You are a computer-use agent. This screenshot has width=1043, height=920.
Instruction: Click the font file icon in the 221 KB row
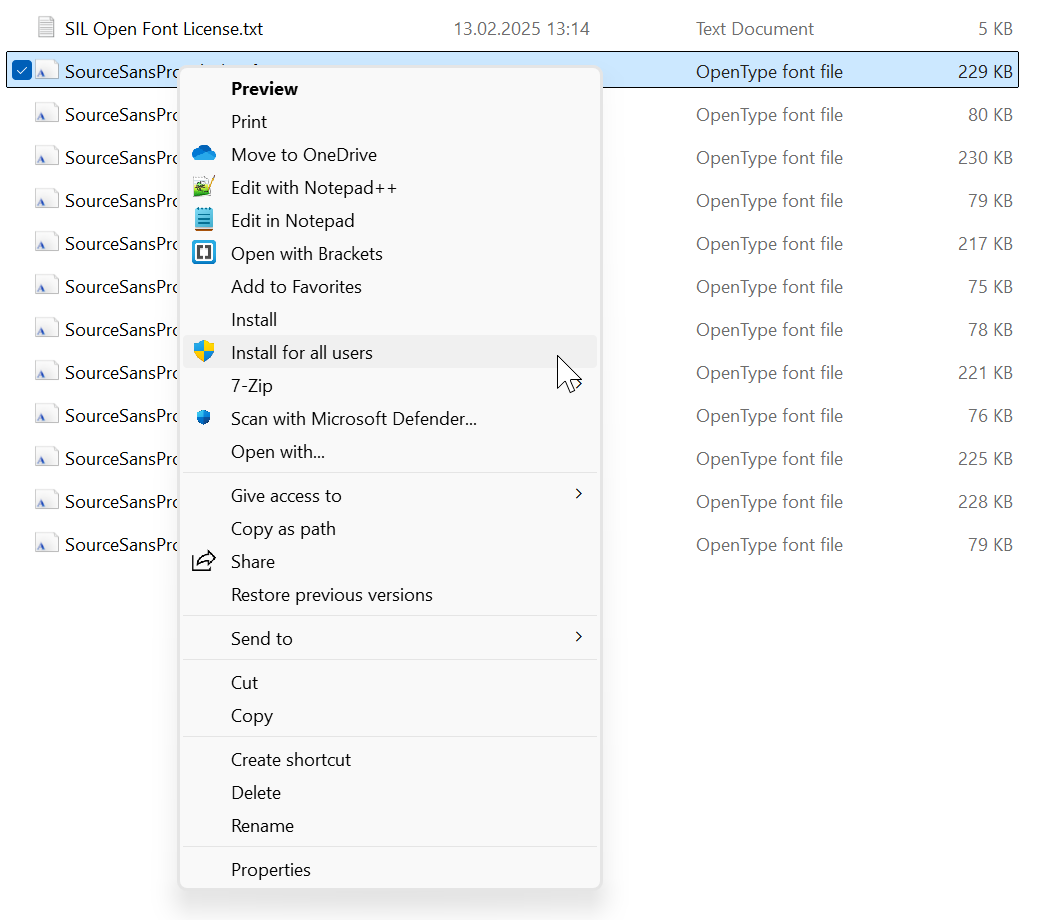click(46, 372)
